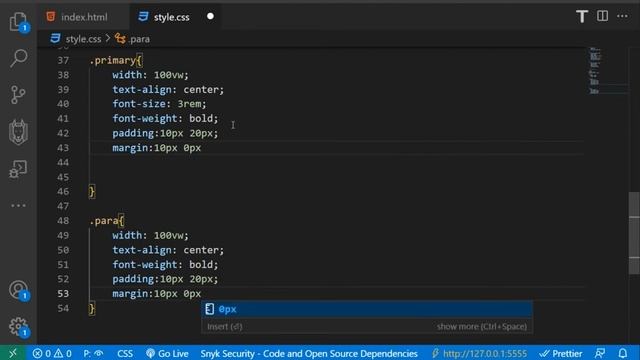Viewport: 640px width, 360px height.
Task: Click the Prettier status bar item
Action: tap(561, 353)
